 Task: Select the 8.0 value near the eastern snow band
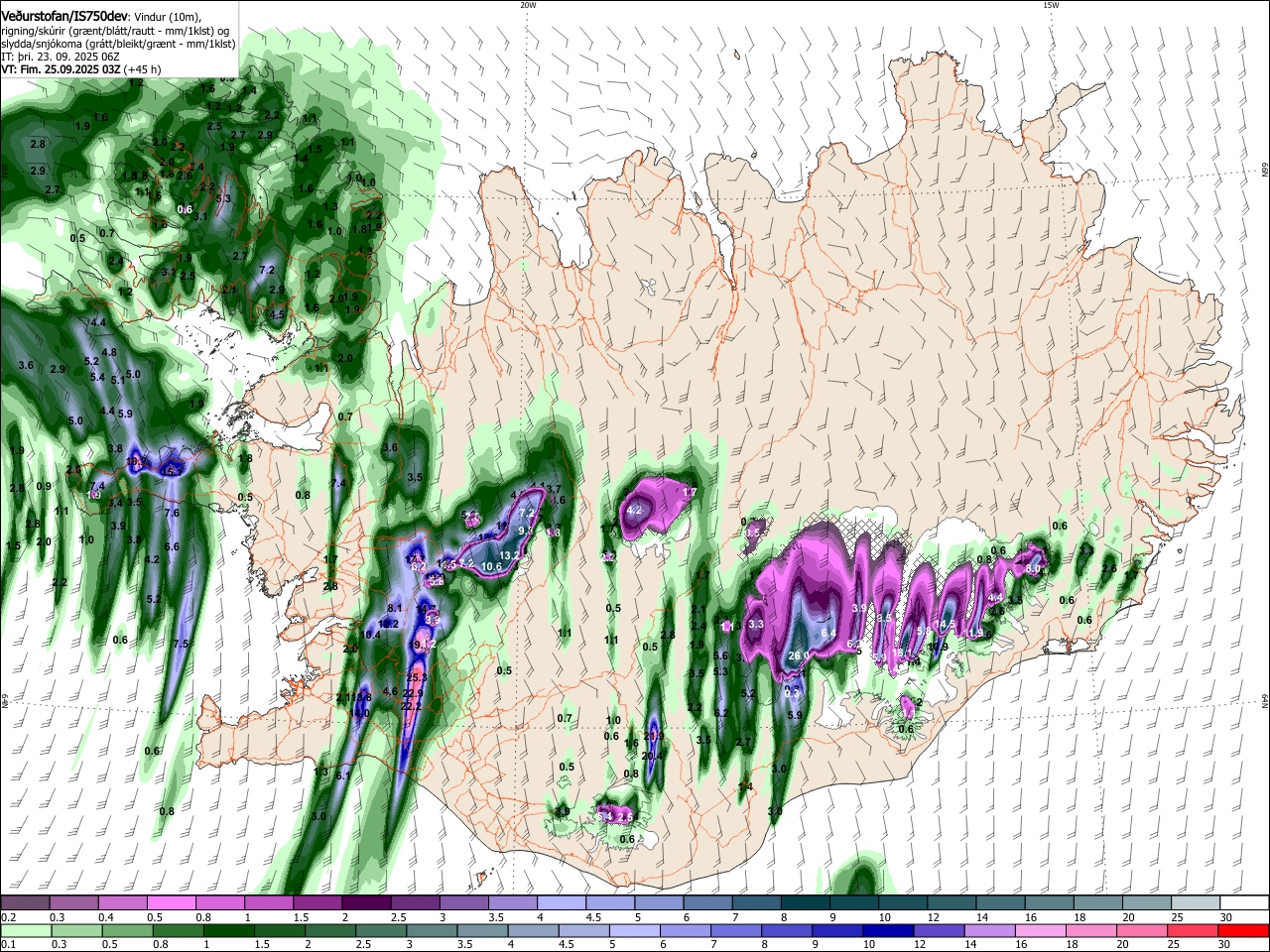pyautogui.click(x=1033, y=569)
